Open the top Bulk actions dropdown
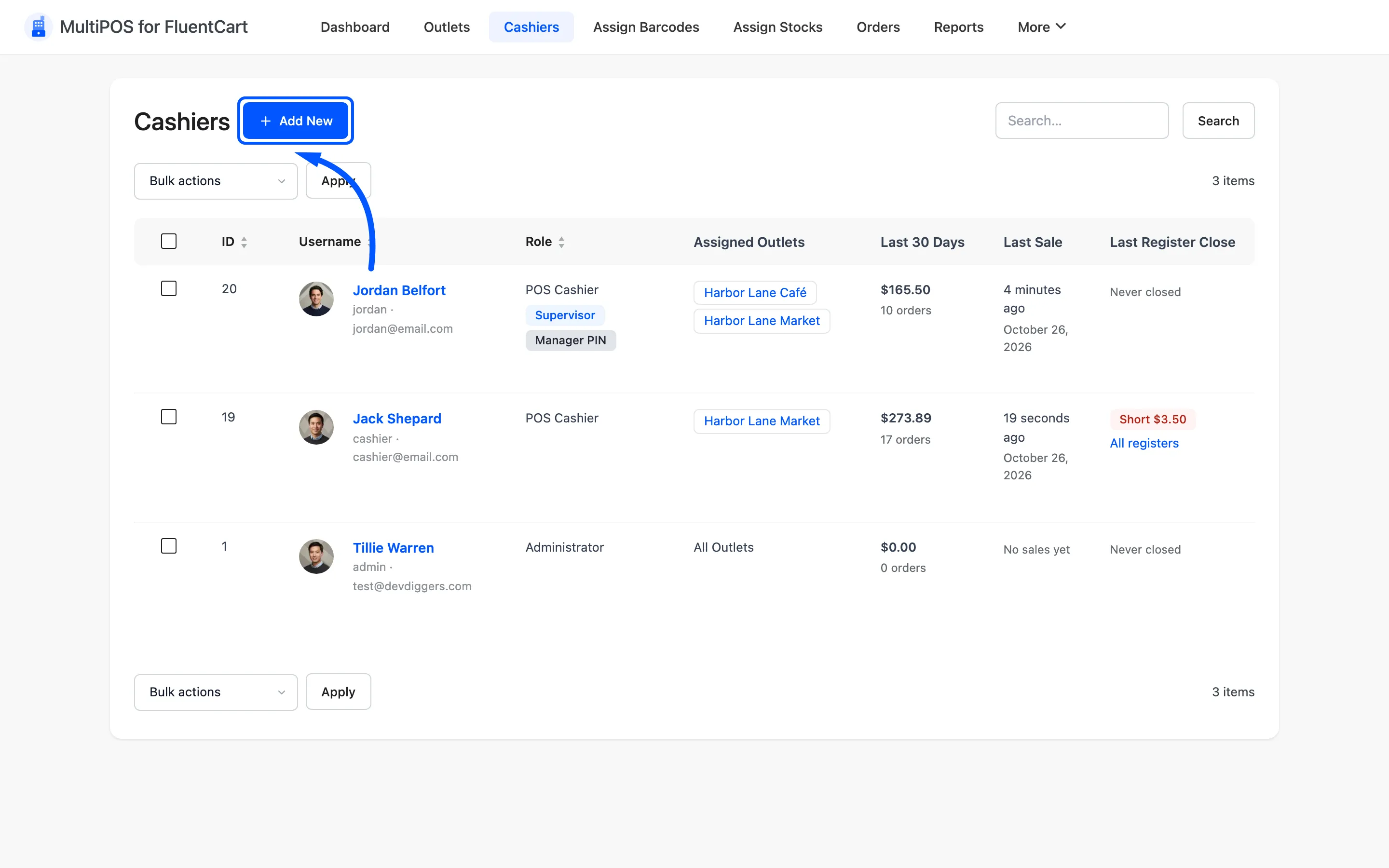Image resolution: width=1389 pixels, height=868 pixels. tap(216, 181)
